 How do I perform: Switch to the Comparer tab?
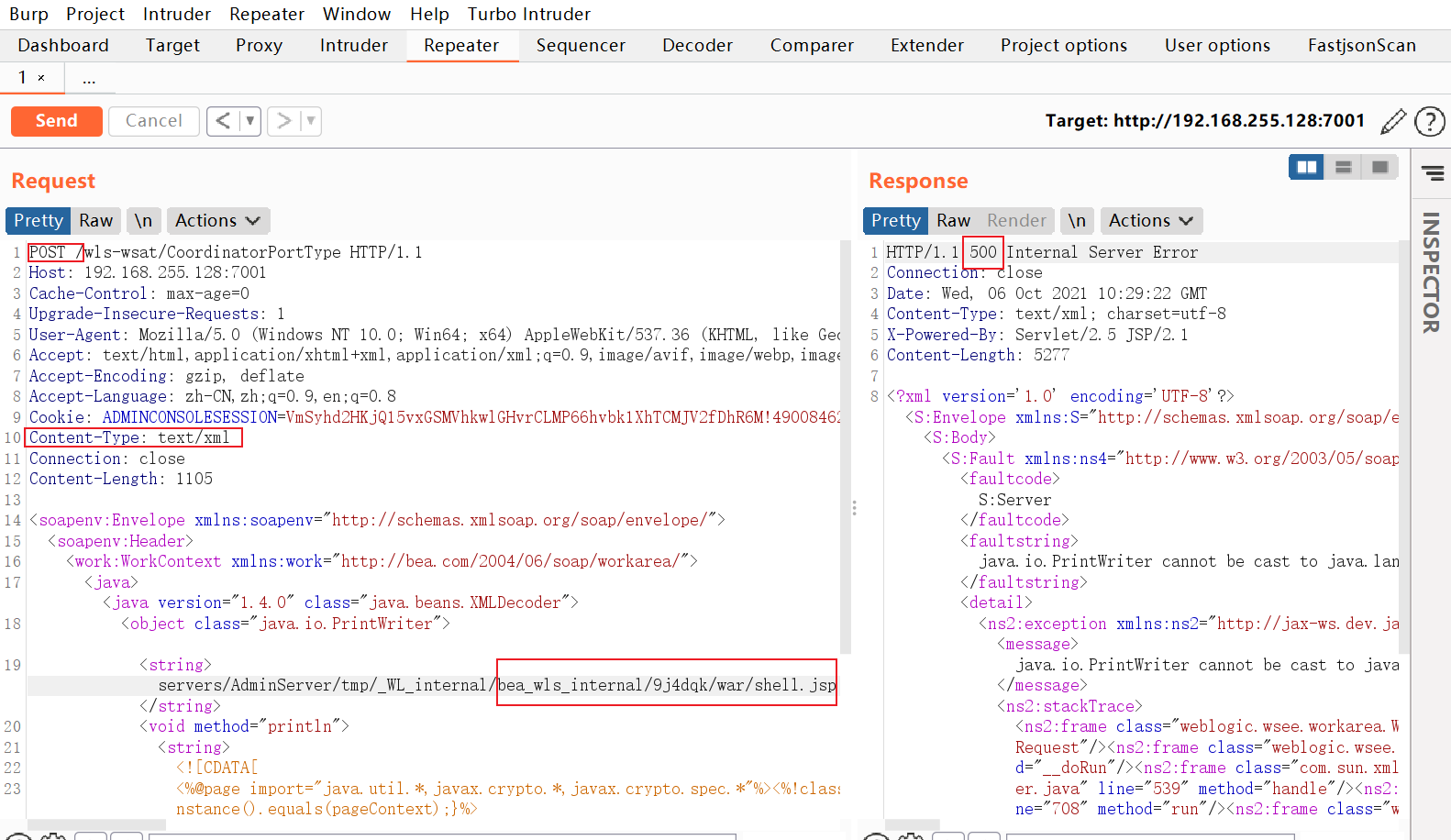(812, 45)
